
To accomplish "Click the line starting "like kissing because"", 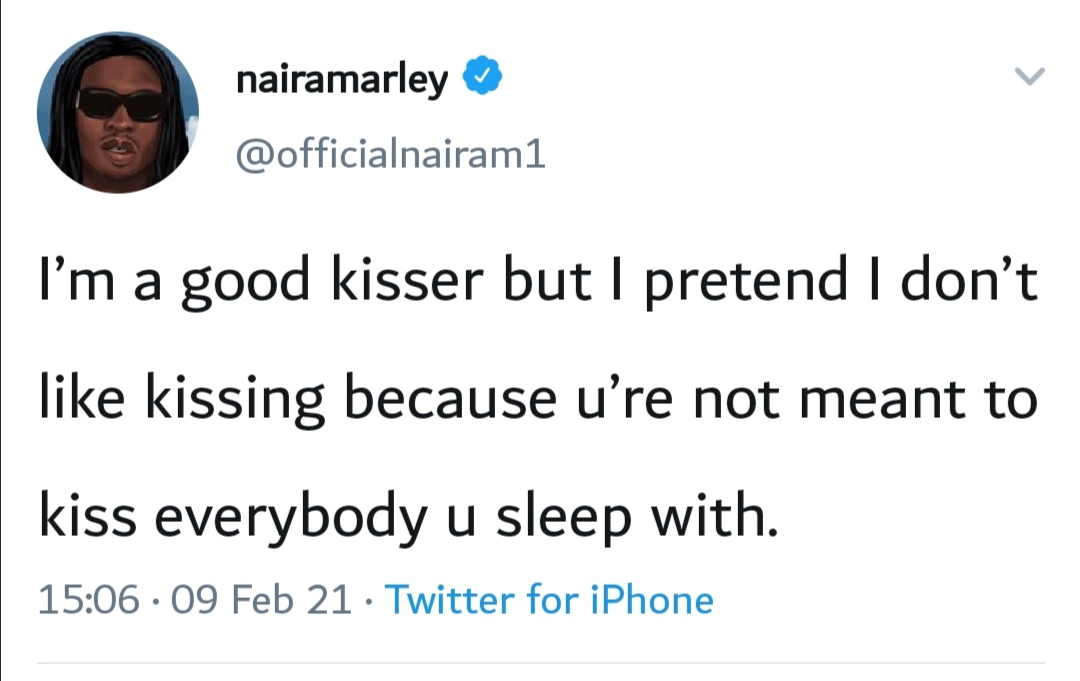I will (538, 401).
